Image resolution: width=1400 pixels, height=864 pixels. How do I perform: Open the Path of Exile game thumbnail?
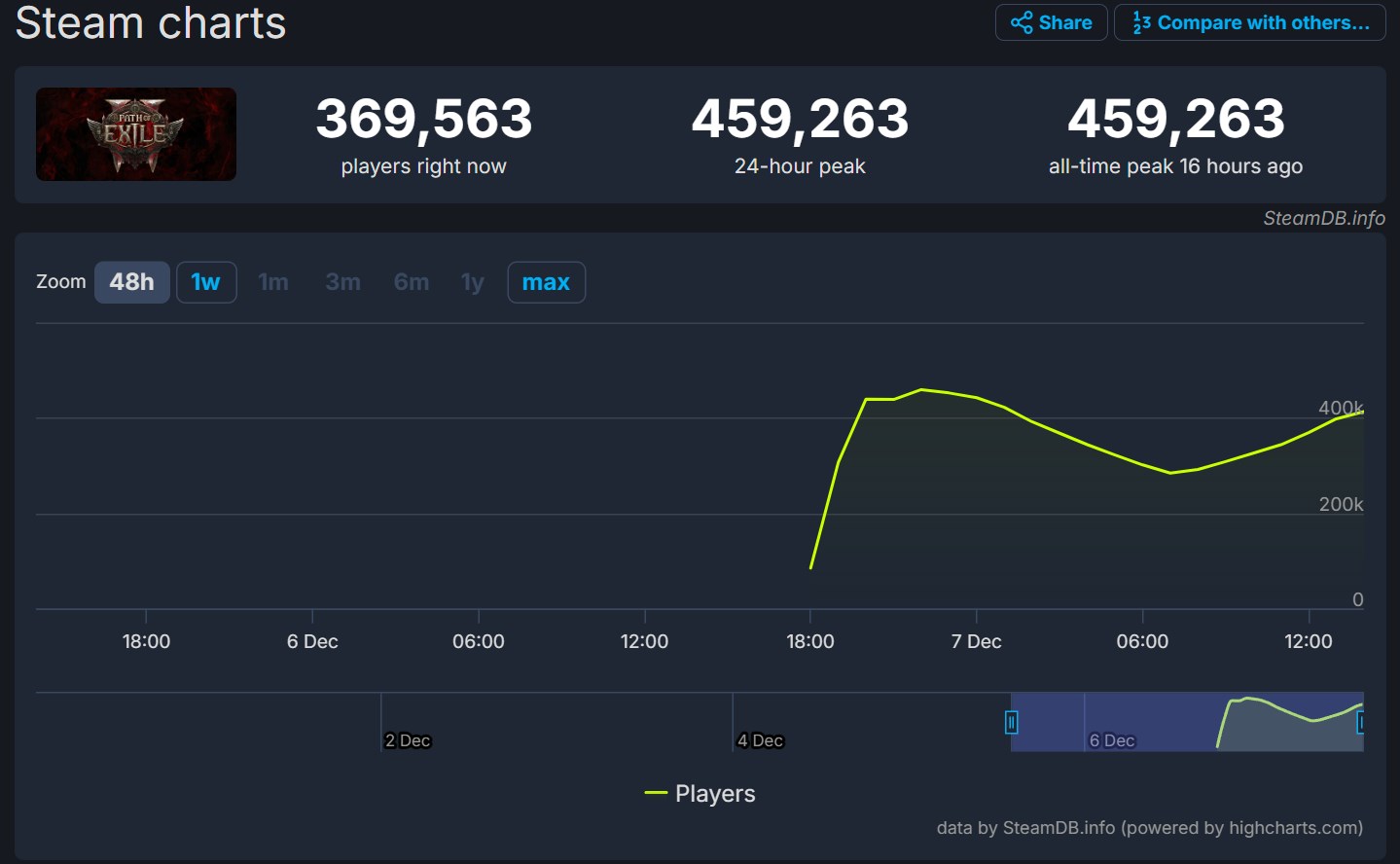(x=136, y=134)
